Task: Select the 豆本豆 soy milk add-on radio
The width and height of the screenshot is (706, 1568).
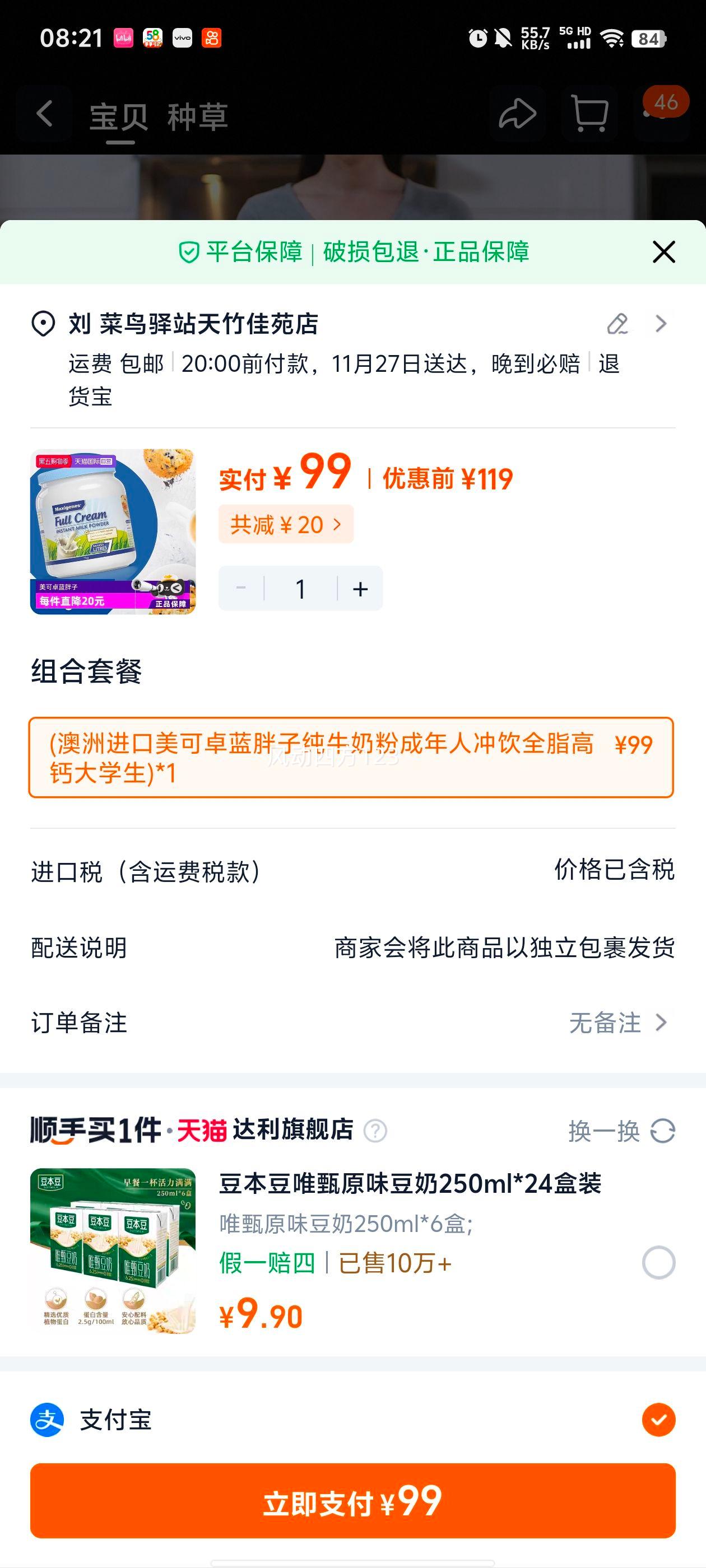Action: [x=658, y=1262]
